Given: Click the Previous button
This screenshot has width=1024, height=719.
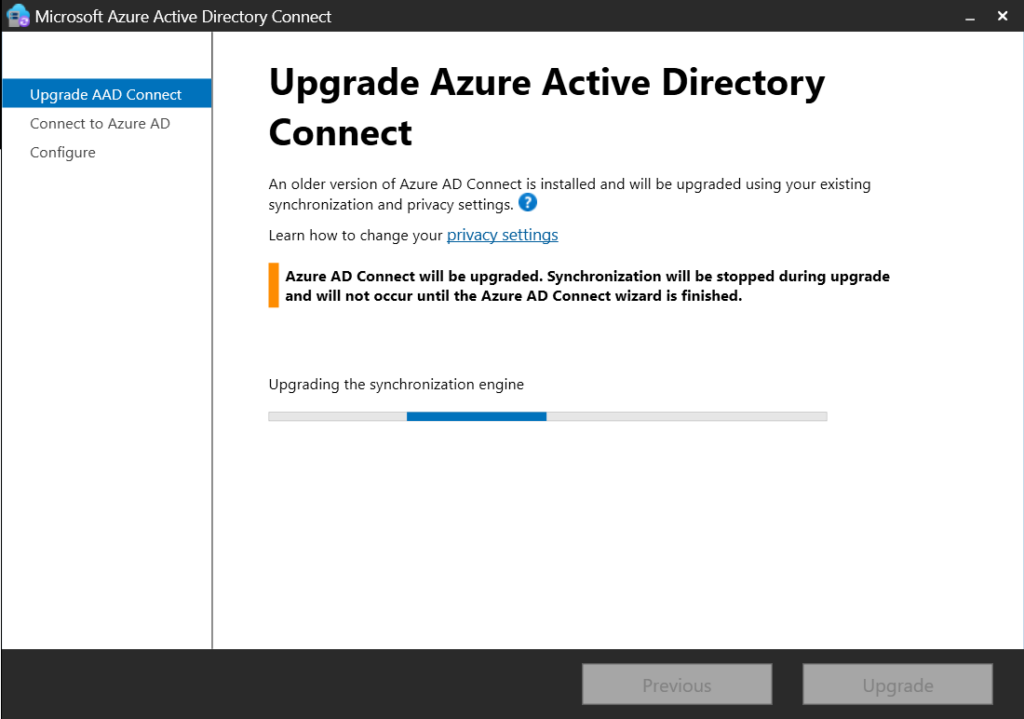Looking at the screenshot, I should pyautogui.click(x=676, y=684).
